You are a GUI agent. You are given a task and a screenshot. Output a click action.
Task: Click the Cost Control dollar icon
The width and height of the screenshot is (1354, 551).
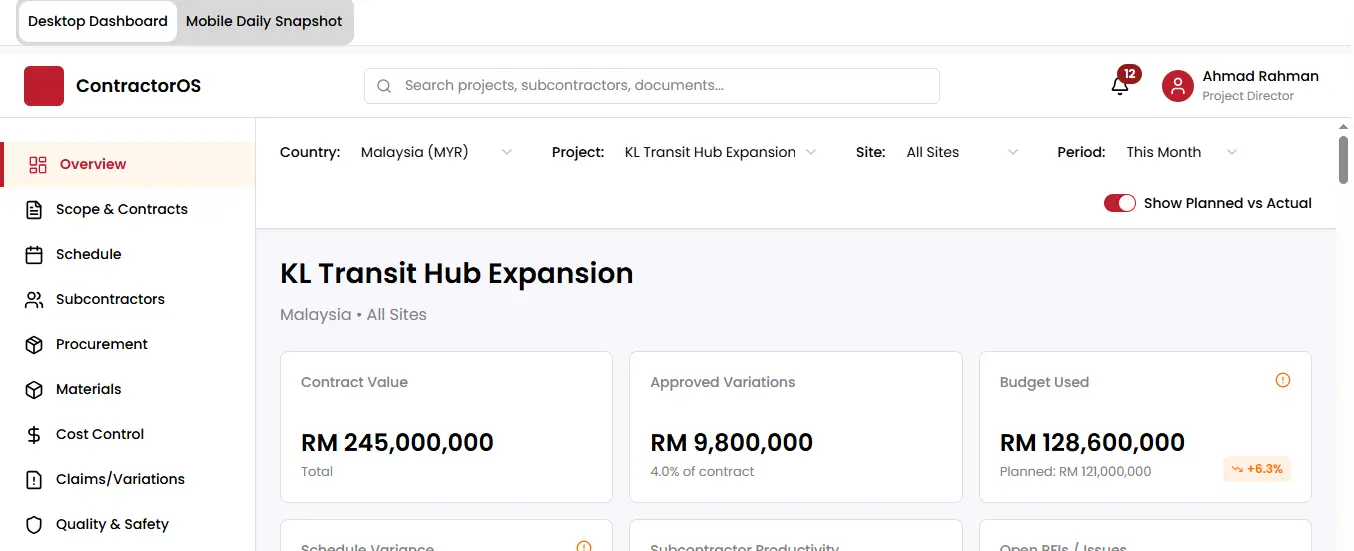(x=34, y=435)
